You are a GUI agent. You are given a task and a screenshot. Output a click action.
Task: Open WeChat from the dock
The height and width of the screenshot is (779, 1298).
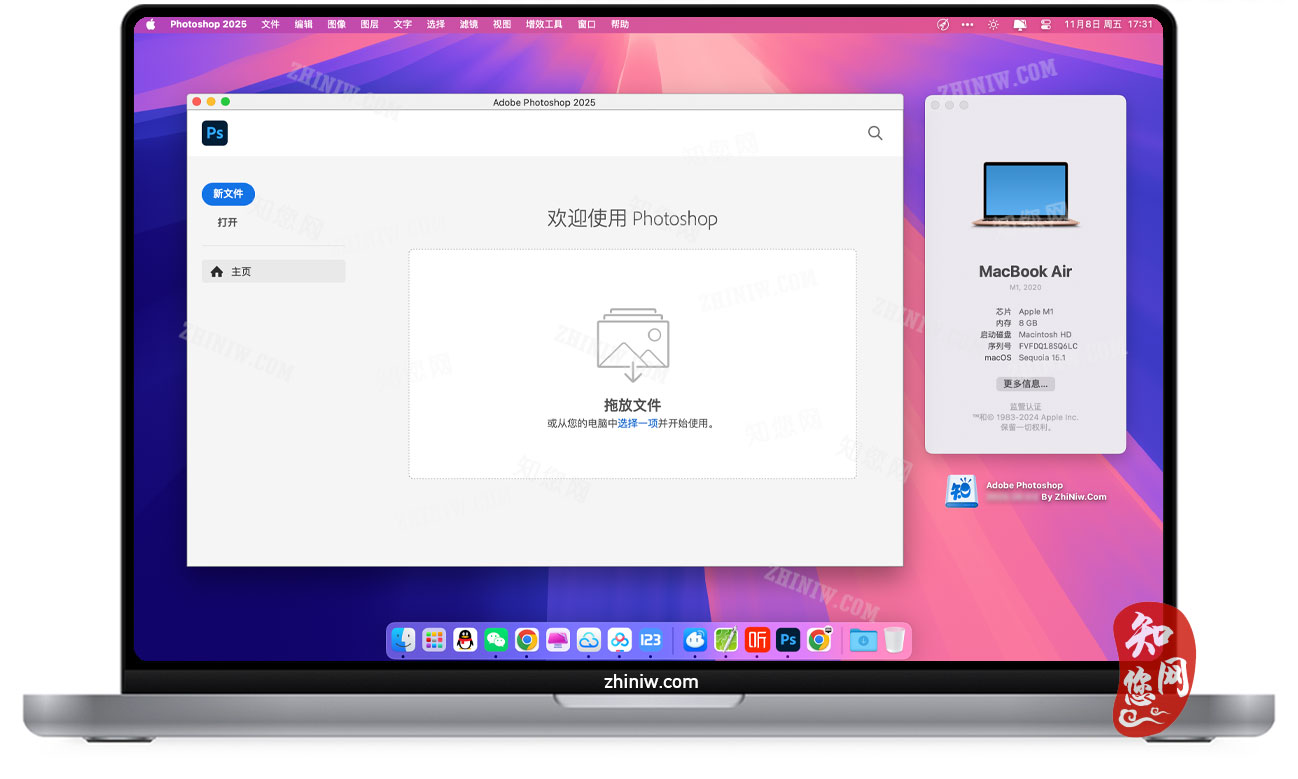click(496, 640)
